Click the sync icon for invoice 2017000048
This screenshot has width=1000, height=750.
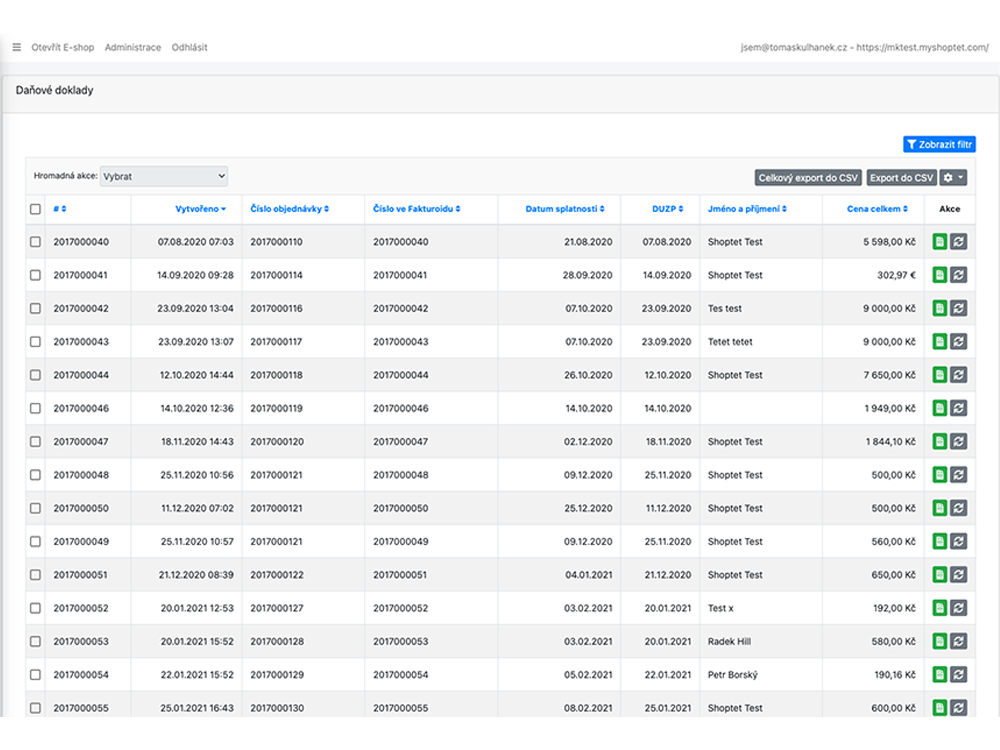point(959,474)
